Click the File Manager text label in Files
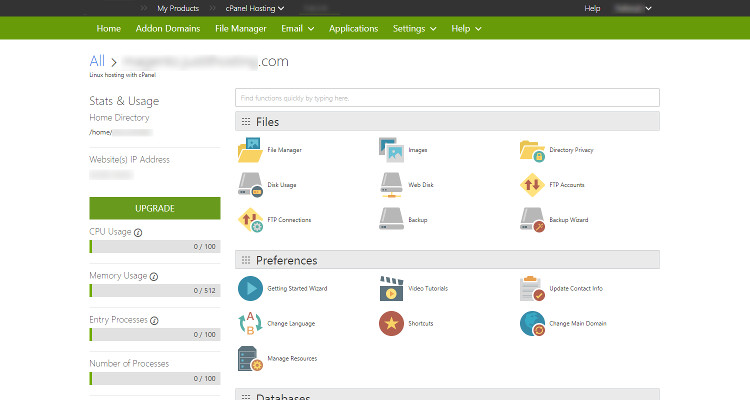 [x=285, y=150]
